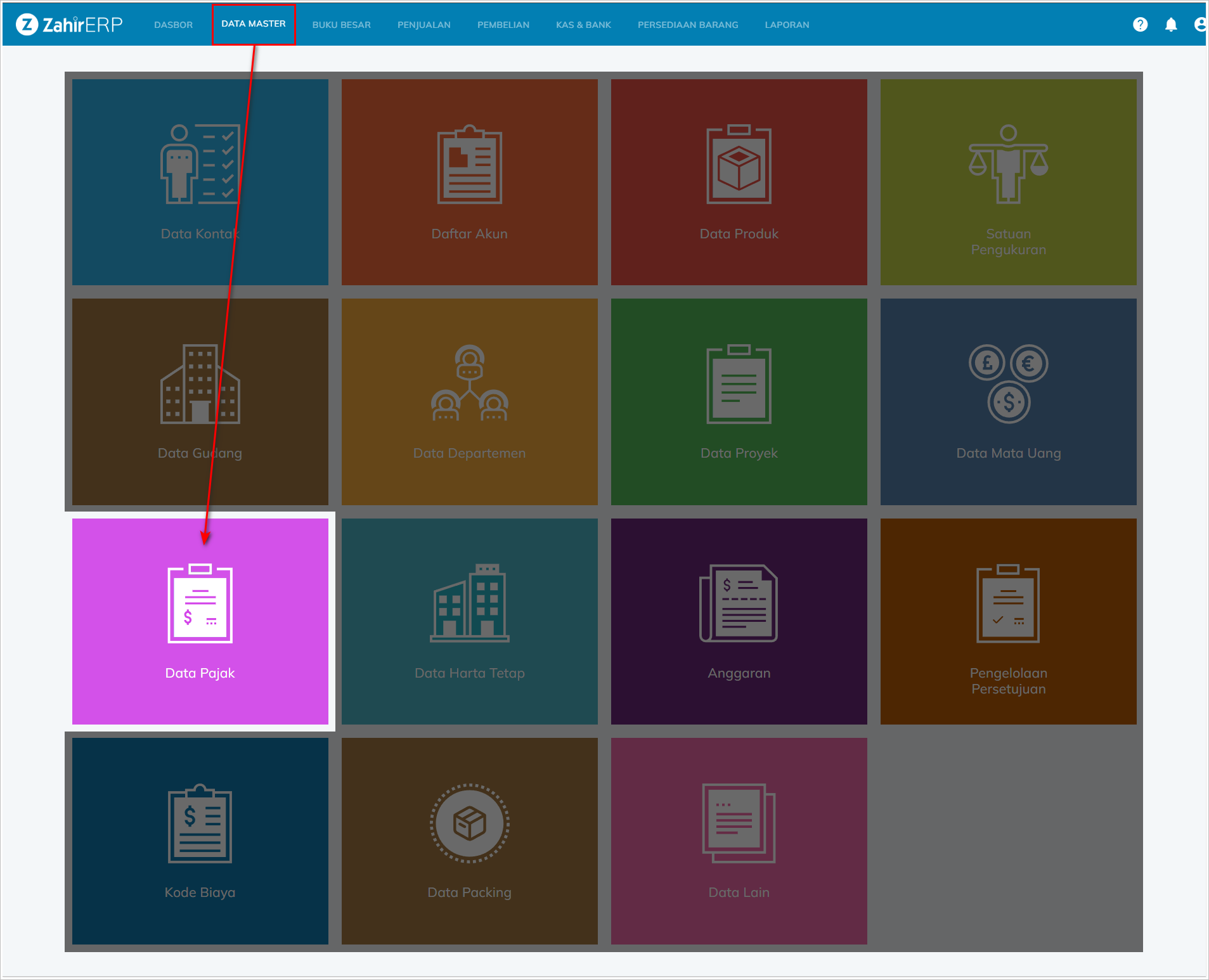Open the Kode Biaya tile
This screenshot has height=980, width=1209.
pos(200,841)
